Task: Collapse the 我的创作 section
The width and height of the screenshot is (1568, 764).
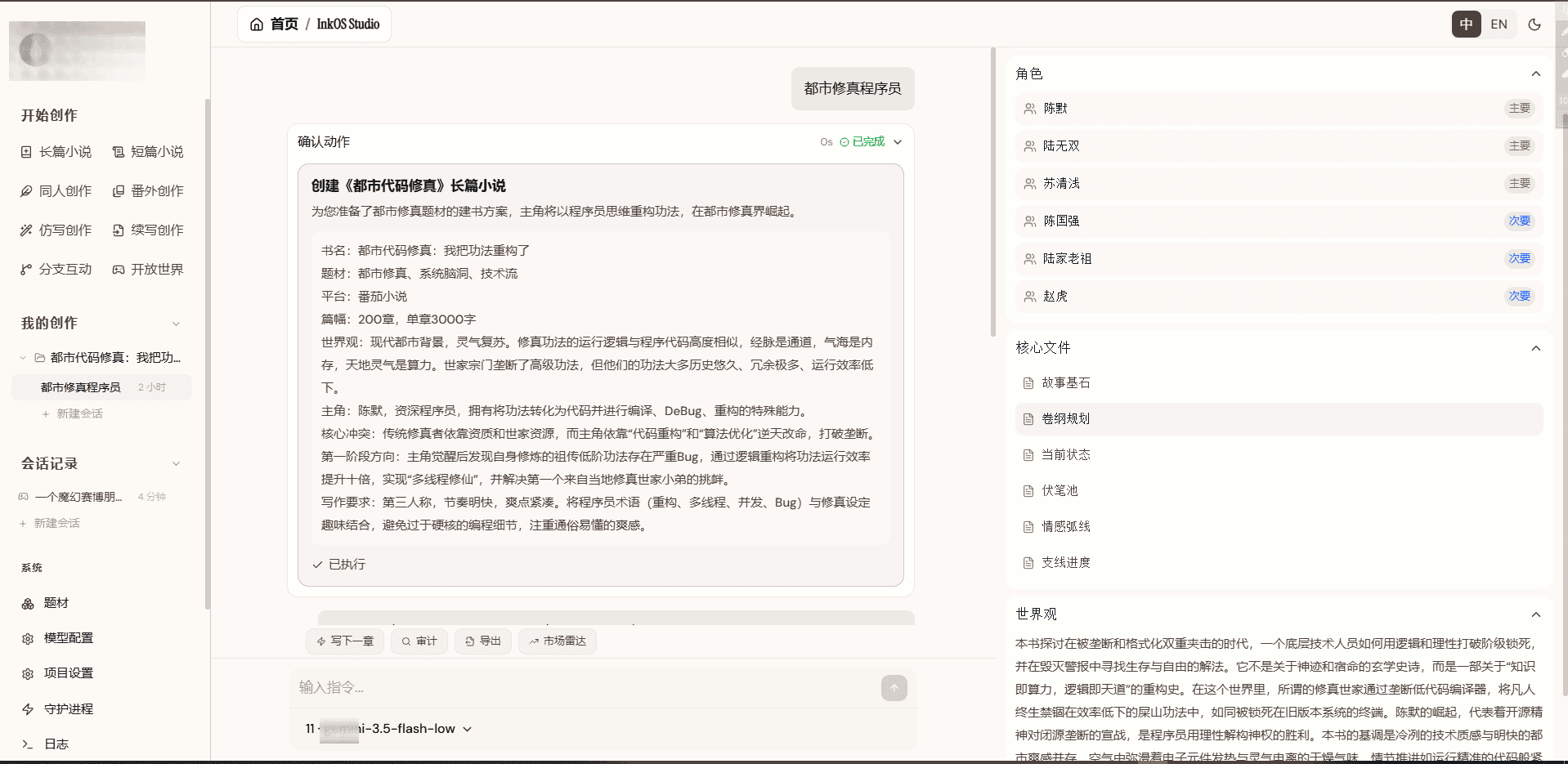Action: 176,324
